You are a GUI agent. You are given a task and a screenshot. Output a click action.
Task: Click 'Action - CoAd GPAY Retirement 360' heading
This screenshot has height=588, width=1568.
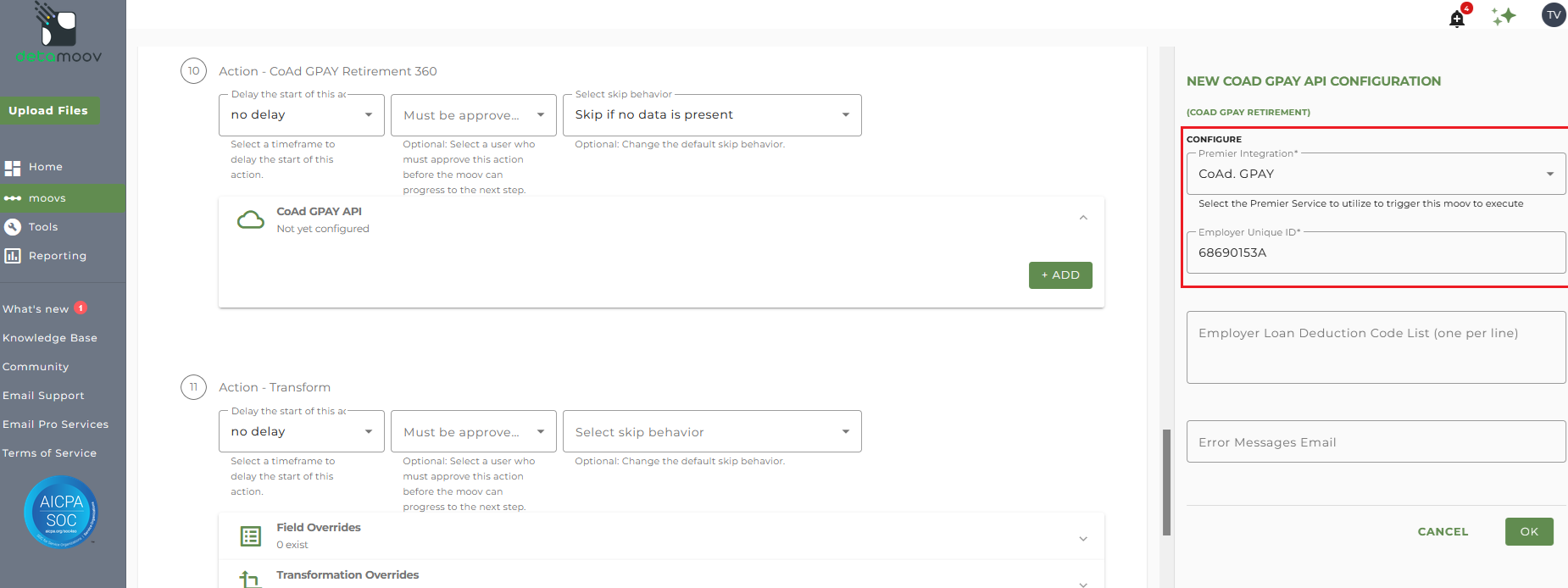click(328, 71)
